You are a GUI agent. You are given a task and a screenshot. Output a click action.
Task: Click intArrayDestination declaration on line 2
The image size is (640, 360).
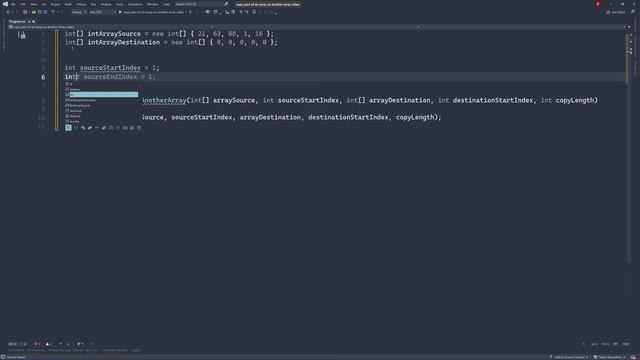(x=124, y=42)
